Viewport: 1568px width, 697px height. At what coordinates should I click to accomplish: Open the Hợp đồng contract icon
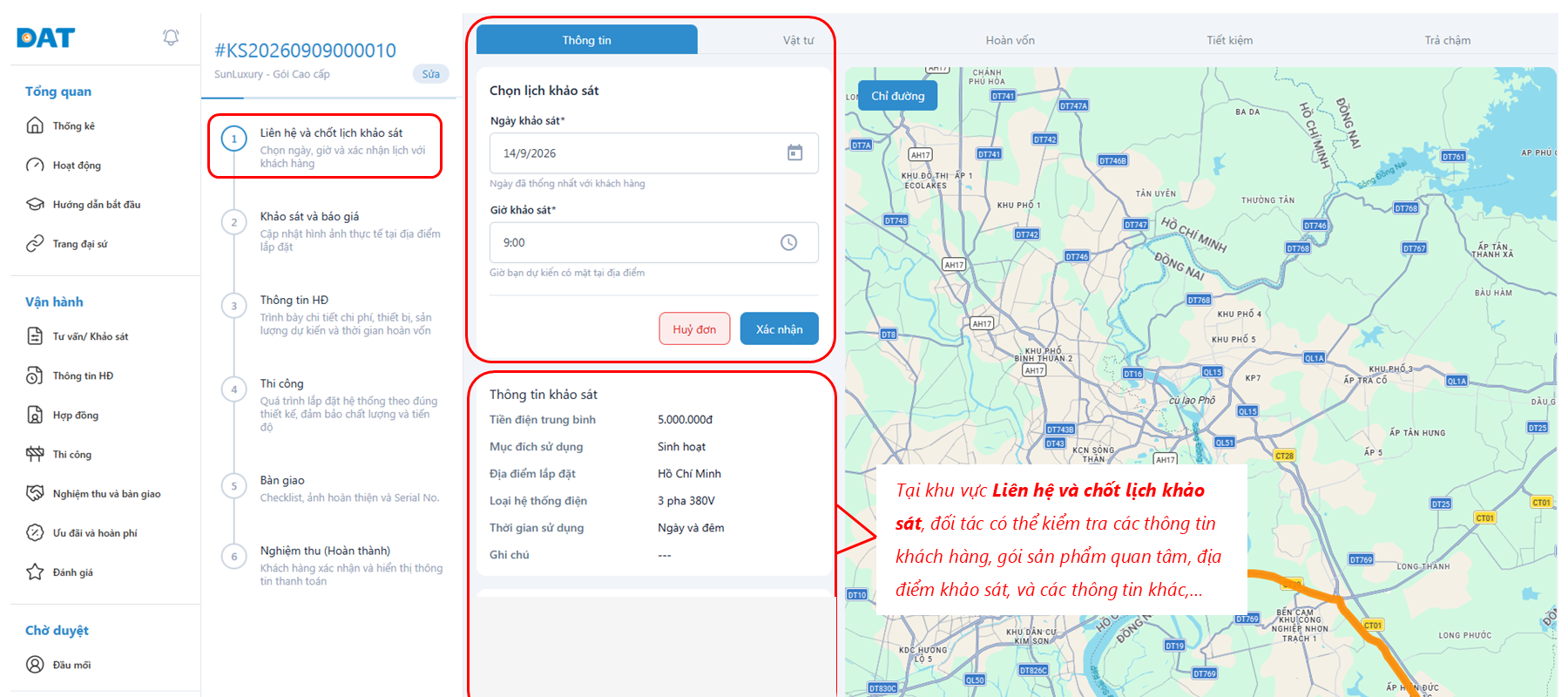coord(35,415)
